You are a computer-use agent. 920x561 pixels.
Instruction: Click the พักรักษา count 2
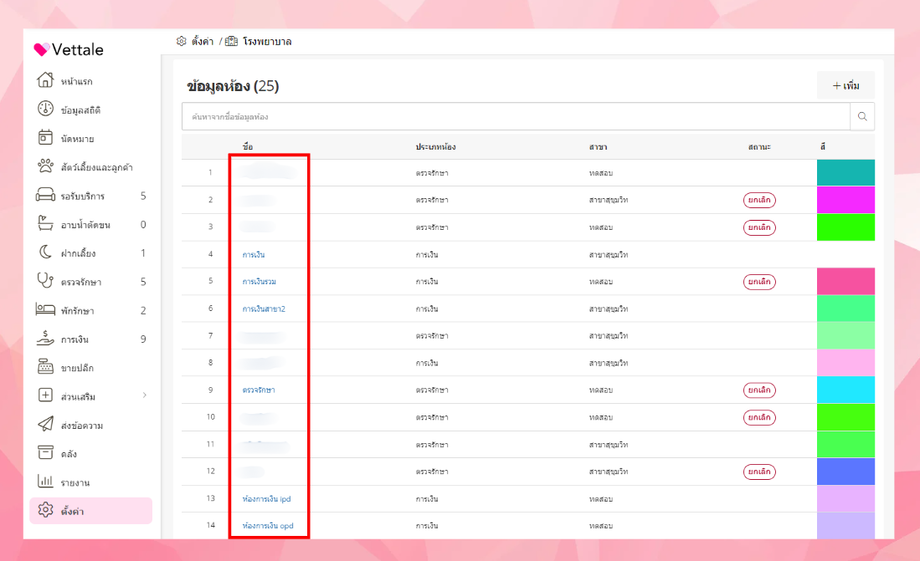pos(143,310)
